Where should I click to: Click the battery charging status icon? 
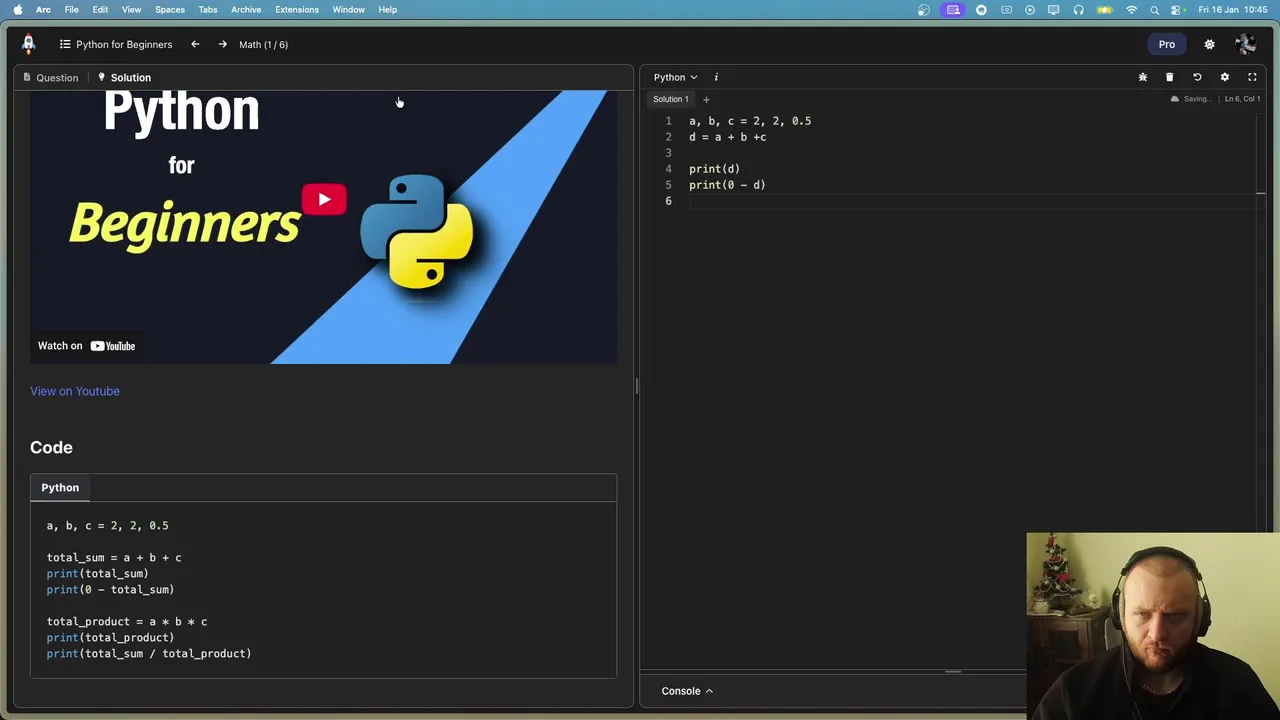pos(1104,10)
